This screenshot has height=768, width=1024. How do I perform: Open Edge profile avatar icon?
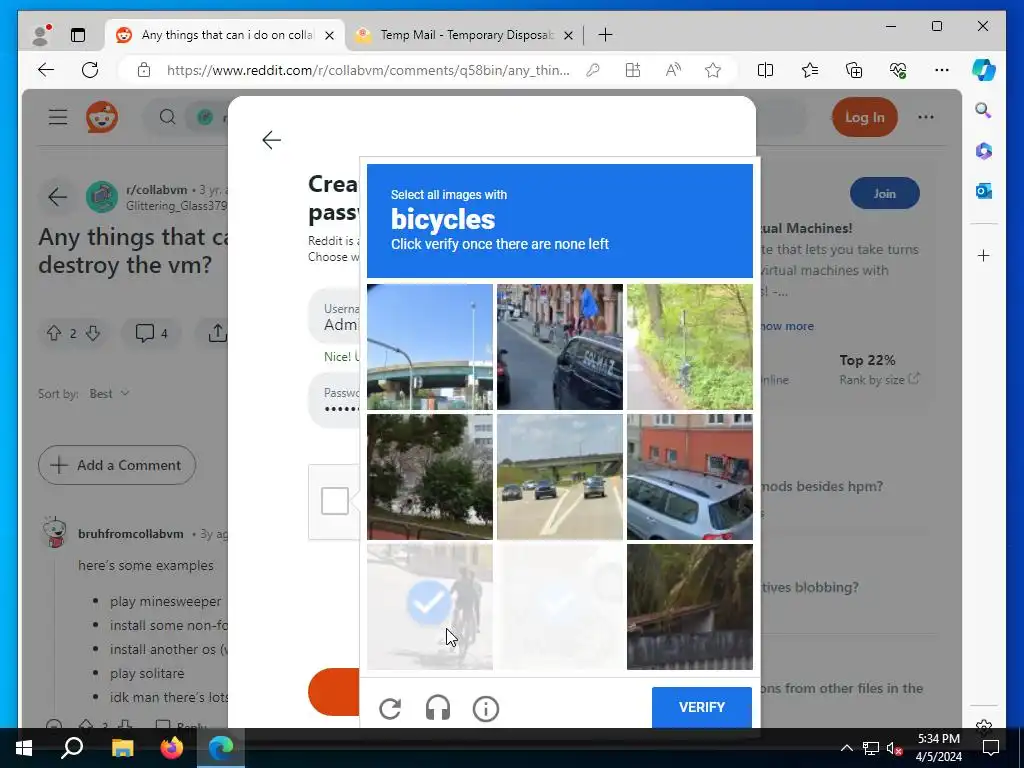(x=41, y=35)
